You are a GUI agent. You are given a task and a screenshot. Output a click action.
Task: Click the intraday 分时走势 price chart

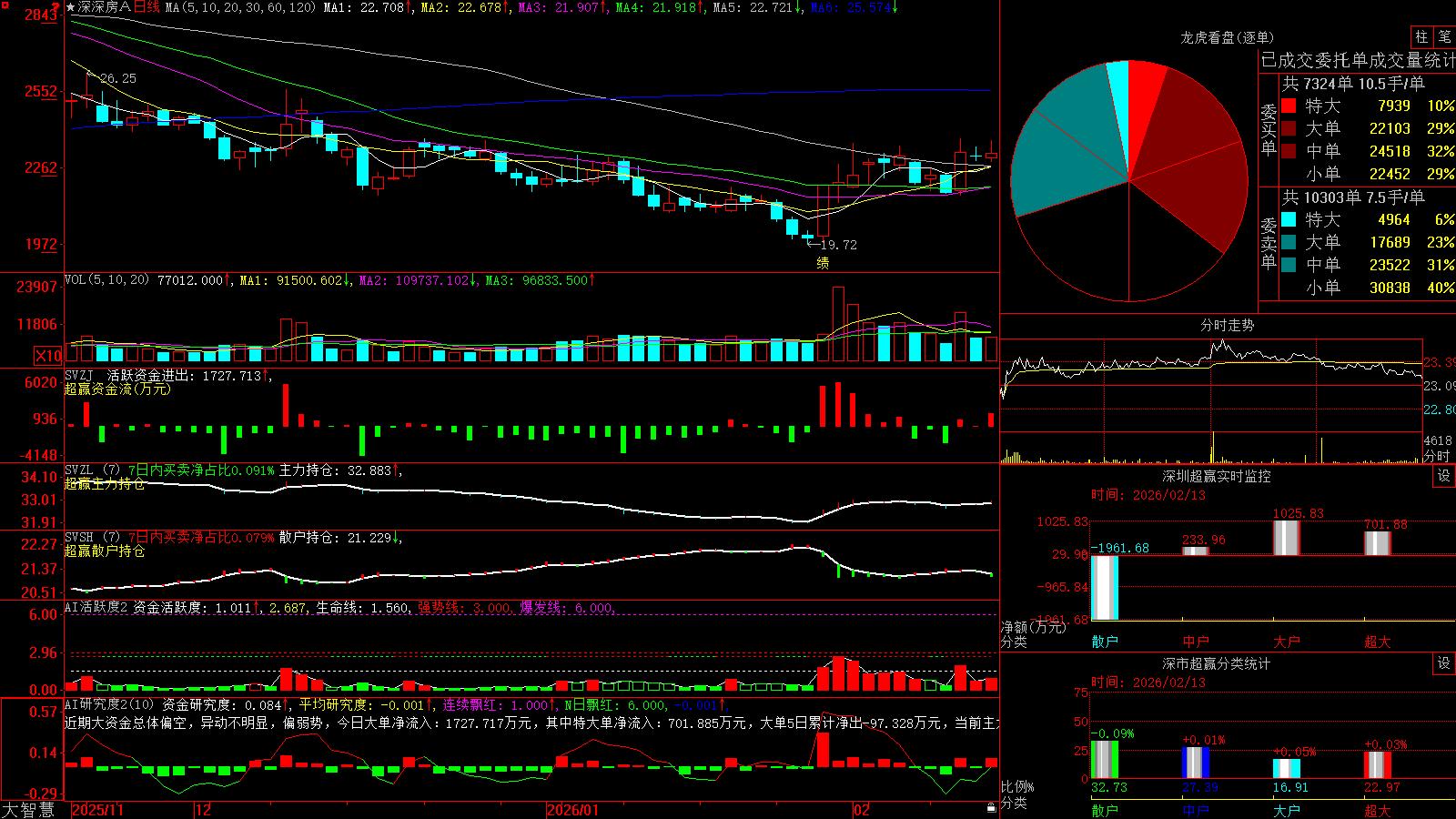coord(1211,385)
